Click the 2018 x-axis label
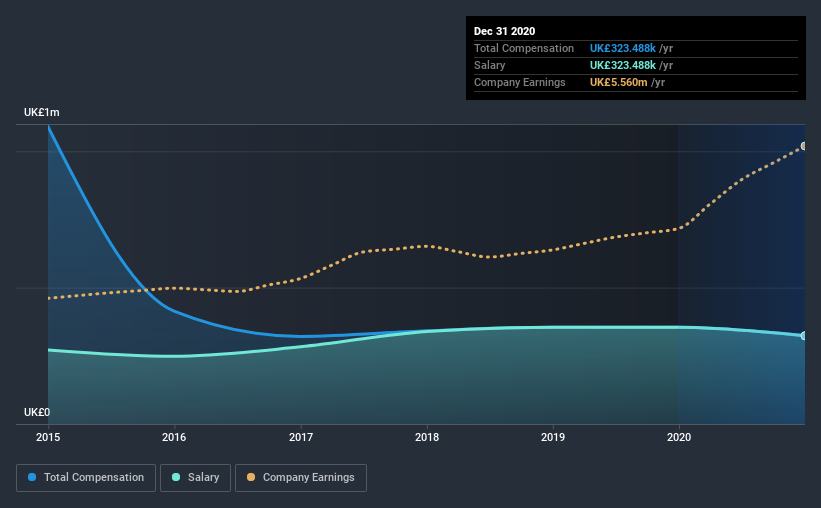Viewport: 821px width, 508px height. click(427, 437)
